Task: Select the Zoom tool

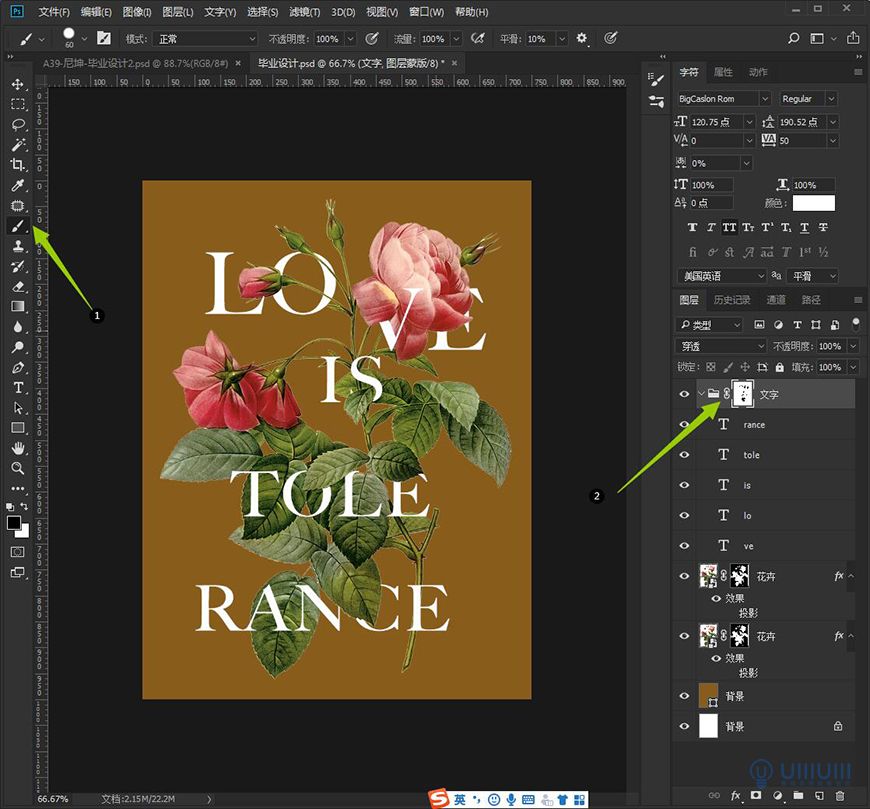Action: (x=18, y=468)
